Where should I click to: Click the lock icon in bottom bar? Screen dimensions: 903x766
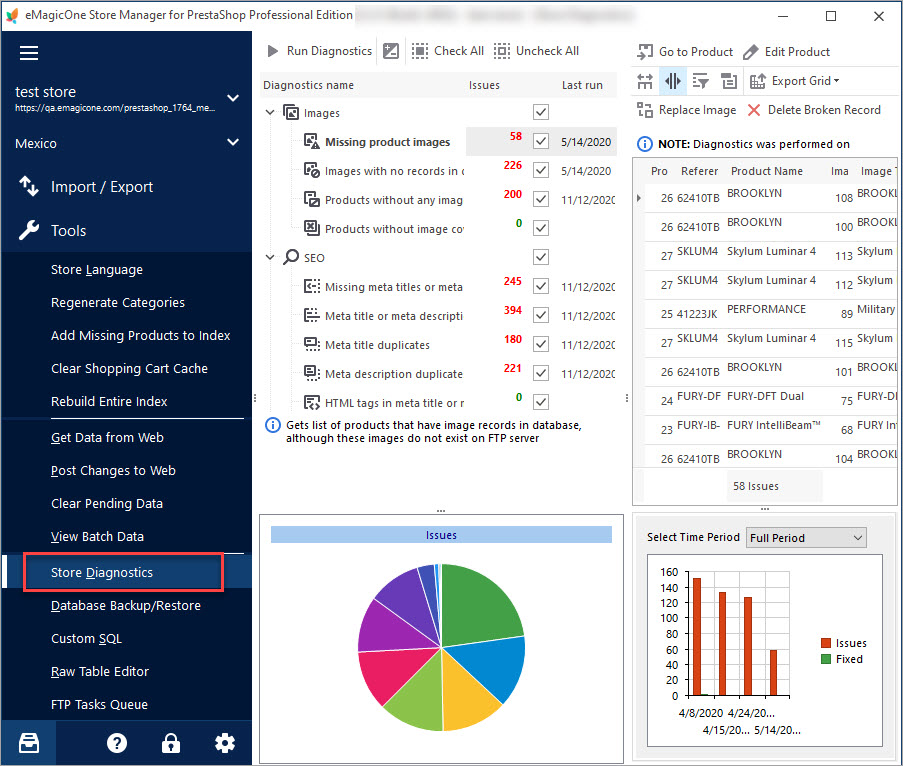170,743
